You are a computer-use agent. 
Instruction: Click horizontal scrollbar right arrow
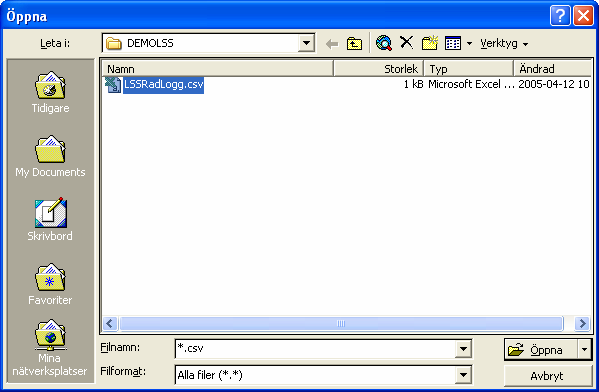point(583,324)
